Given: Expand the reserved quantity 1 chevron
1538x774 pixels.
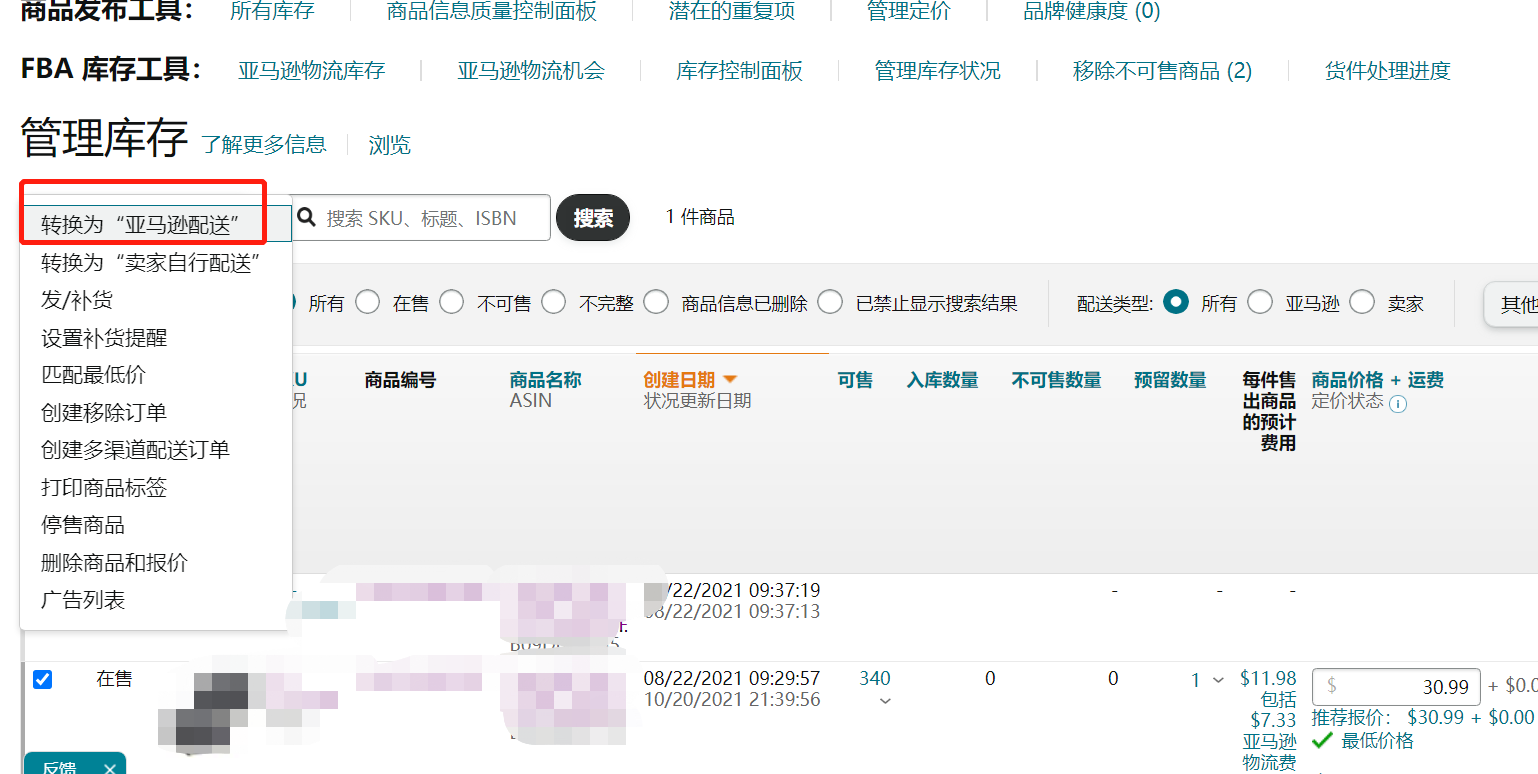Looking at the screenshot, I should tap(1218, 680).
